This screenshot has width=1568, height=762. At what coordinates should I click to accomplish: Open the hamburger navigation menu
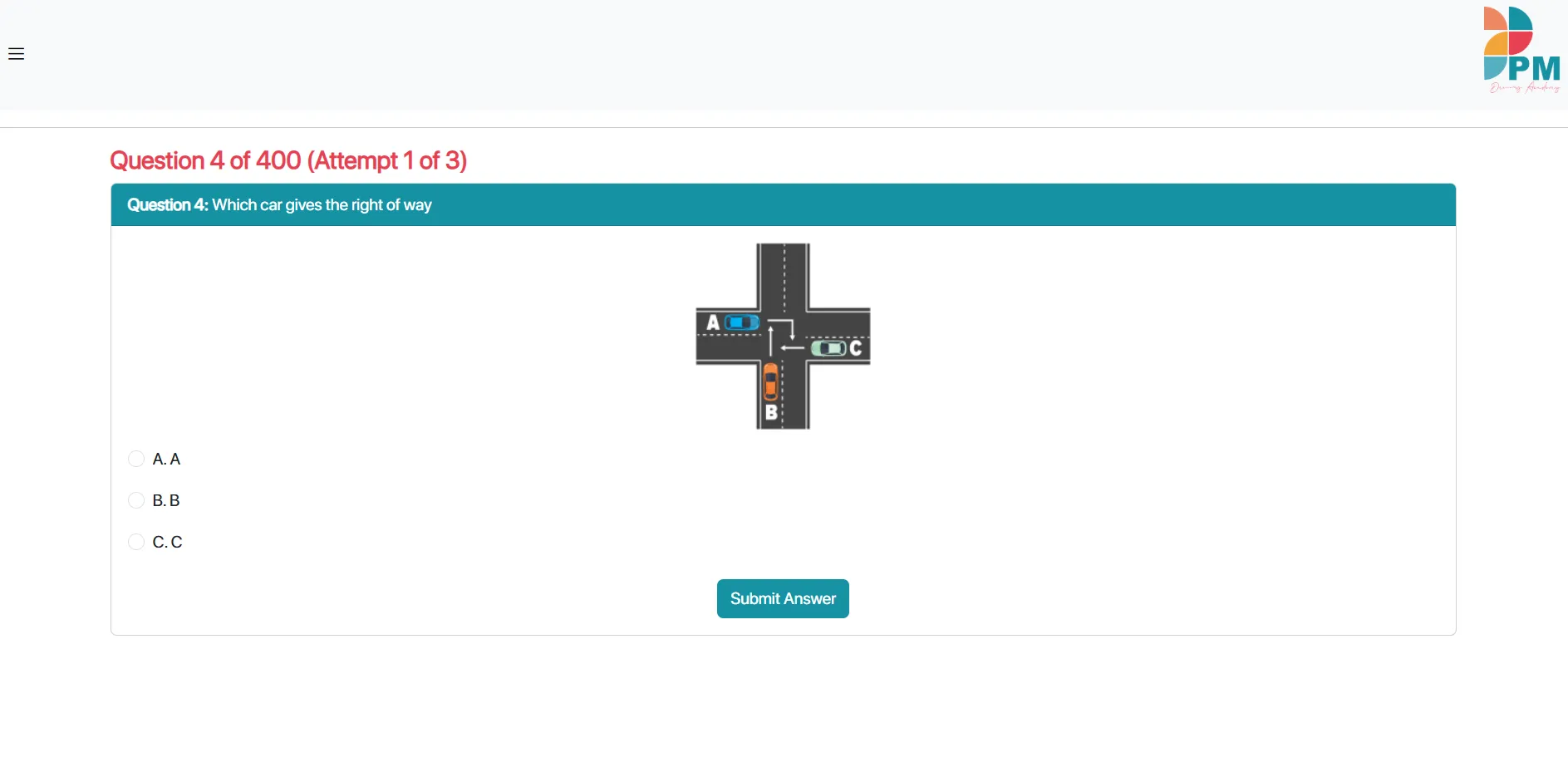click(x=16, y=54)
